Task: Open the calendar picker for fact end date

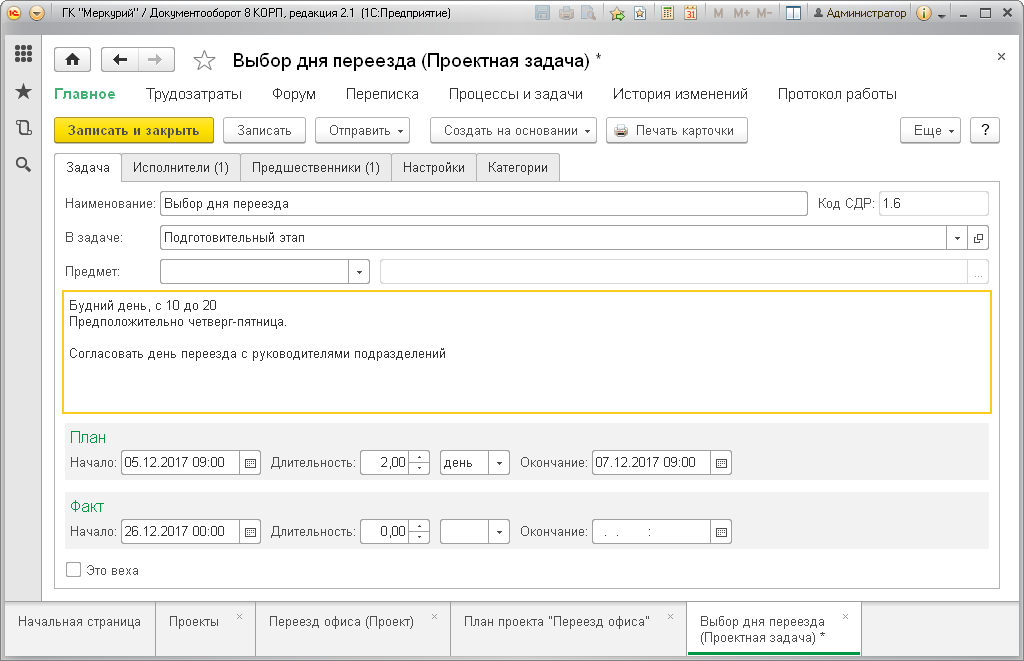Action: pyautogui.click(x=721, y=532)
